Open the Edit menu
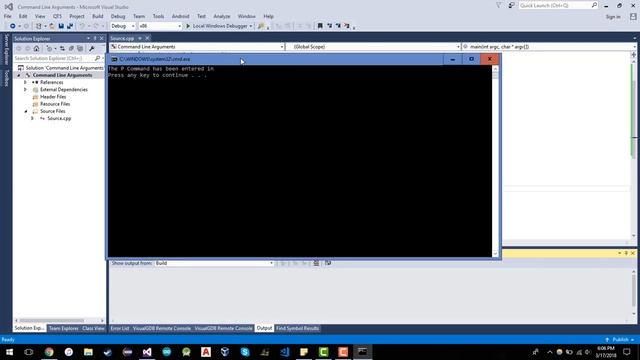 [23, 16]
